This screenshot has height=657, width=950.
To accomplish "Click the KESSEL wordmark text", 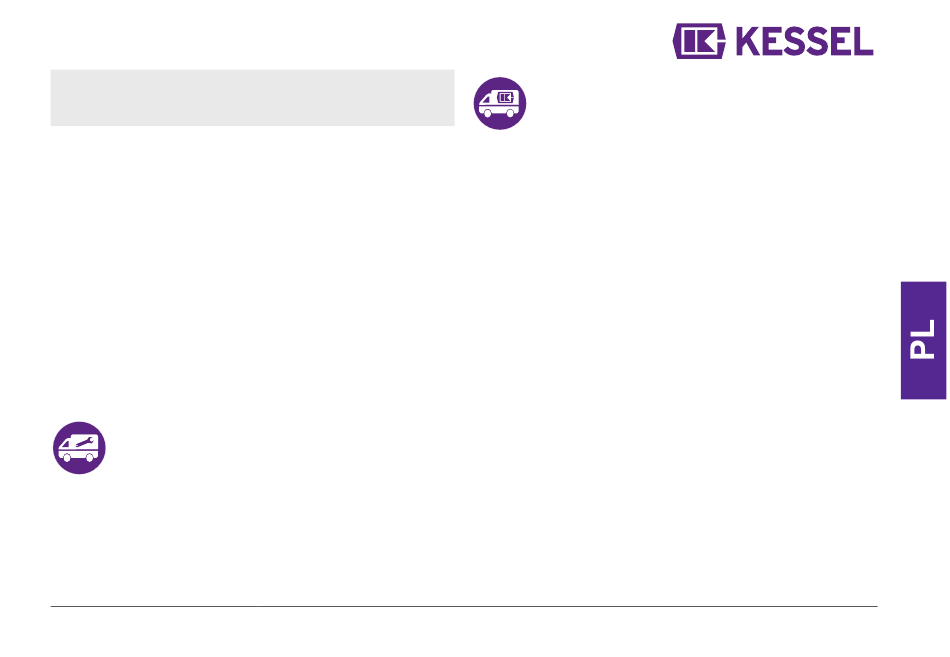I will (804, 41).
